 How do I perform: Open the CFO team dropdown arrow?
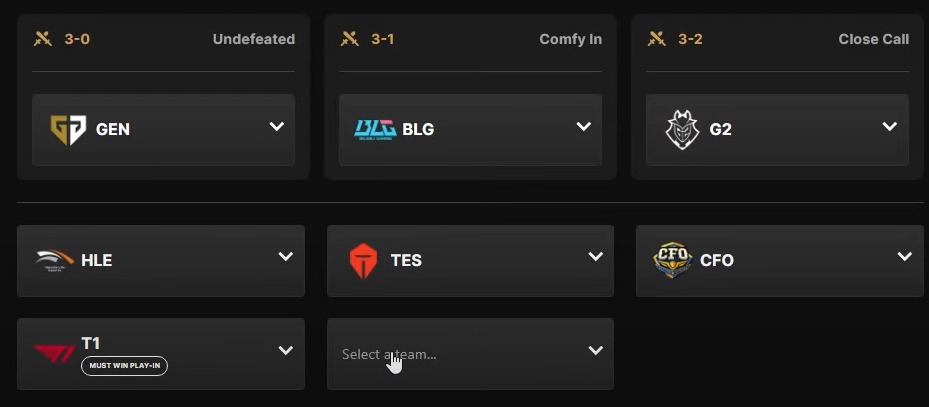[905, 257]
